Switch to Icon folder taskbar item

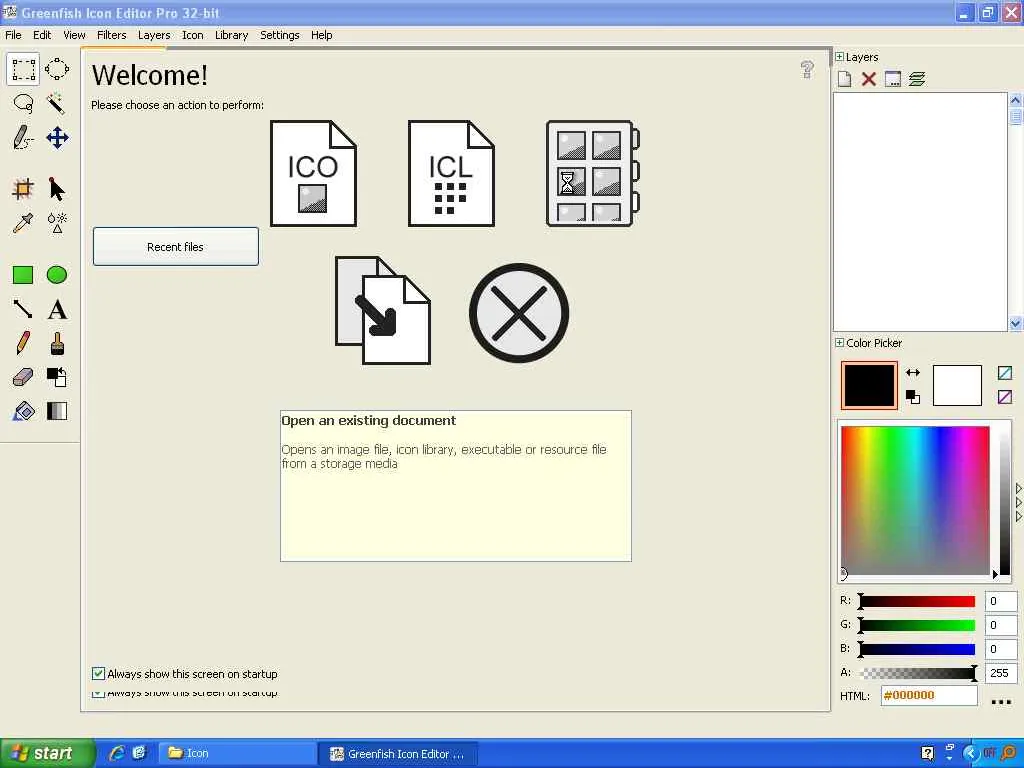click(x=236, y=753)
